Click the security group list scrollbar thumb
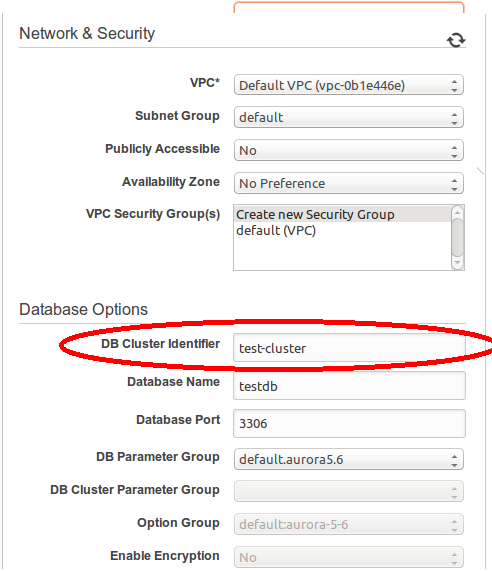This screenshot has height=571, width=492. [457, 237]
